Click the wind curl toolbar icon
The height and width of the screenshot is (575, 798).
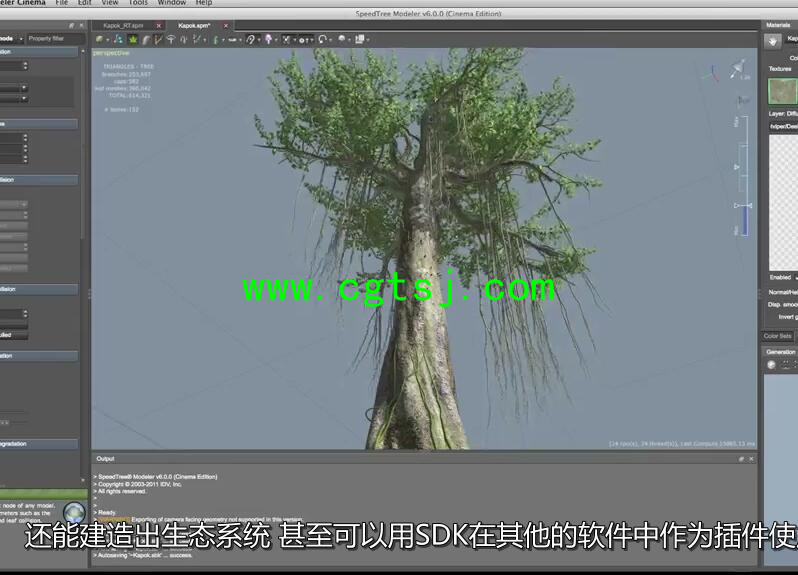[250, 39]
